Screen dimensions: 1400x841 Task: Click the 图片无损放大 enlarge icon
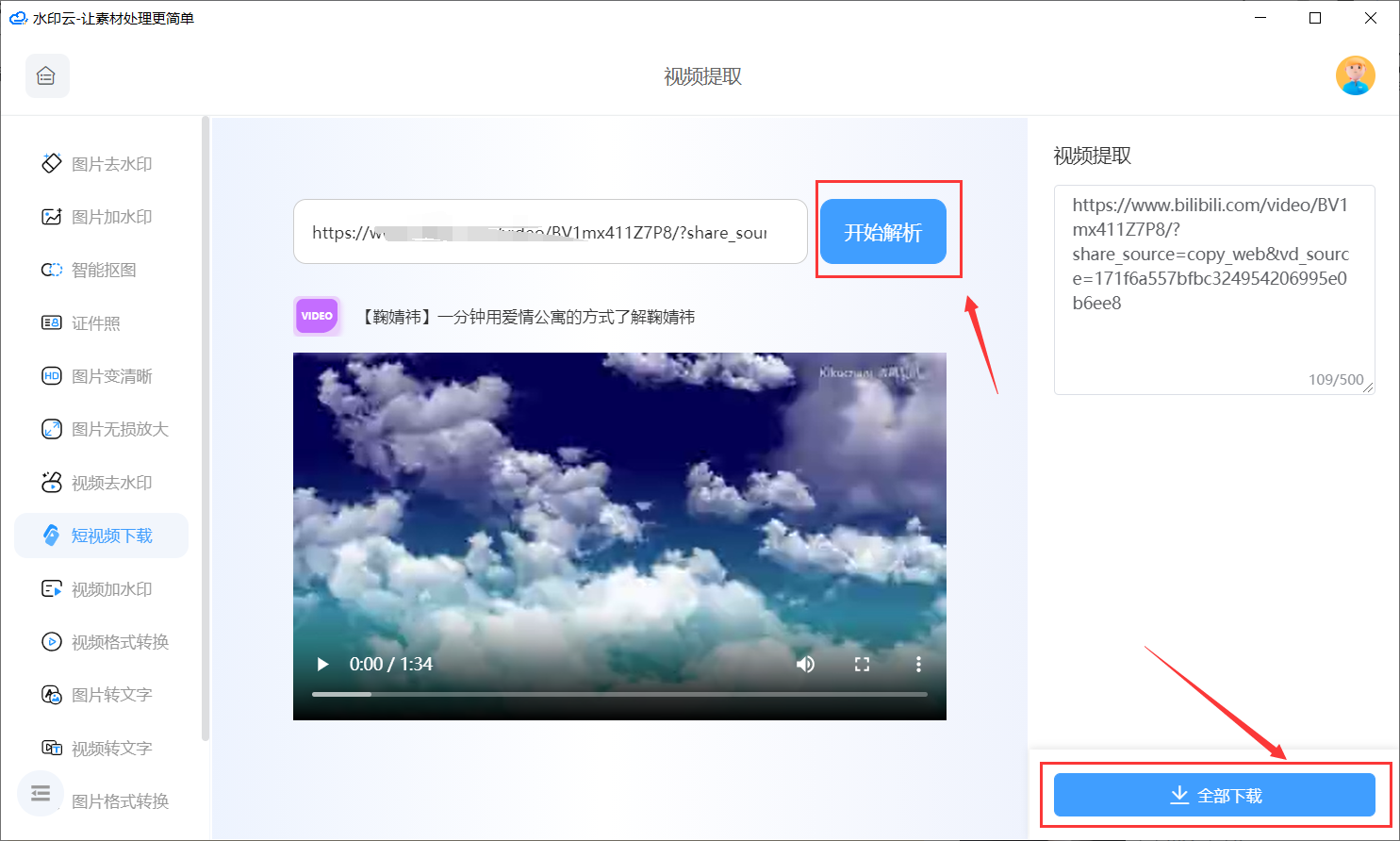(x=51, y=429)
